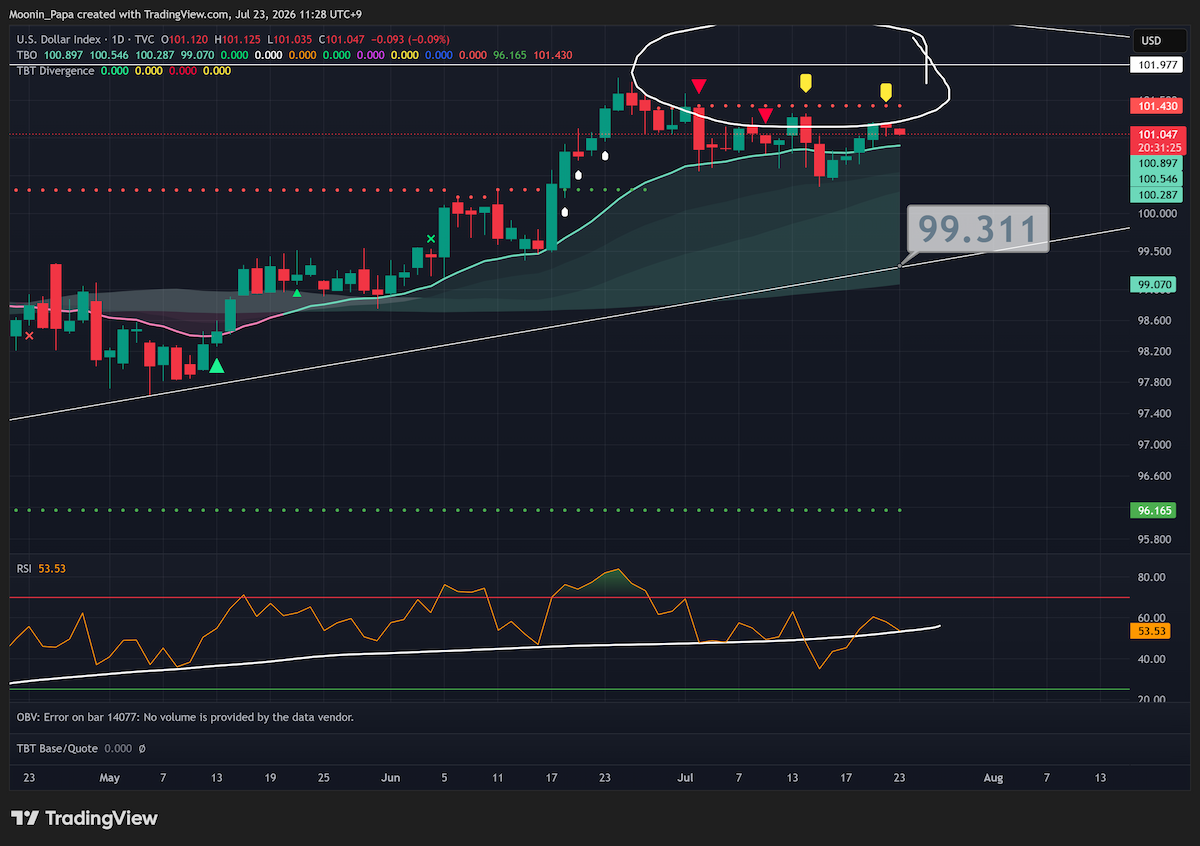Screen dimensions: 1200x846
Task: Click the TBT Divergence indicator legend
Action: click(55, 71)
